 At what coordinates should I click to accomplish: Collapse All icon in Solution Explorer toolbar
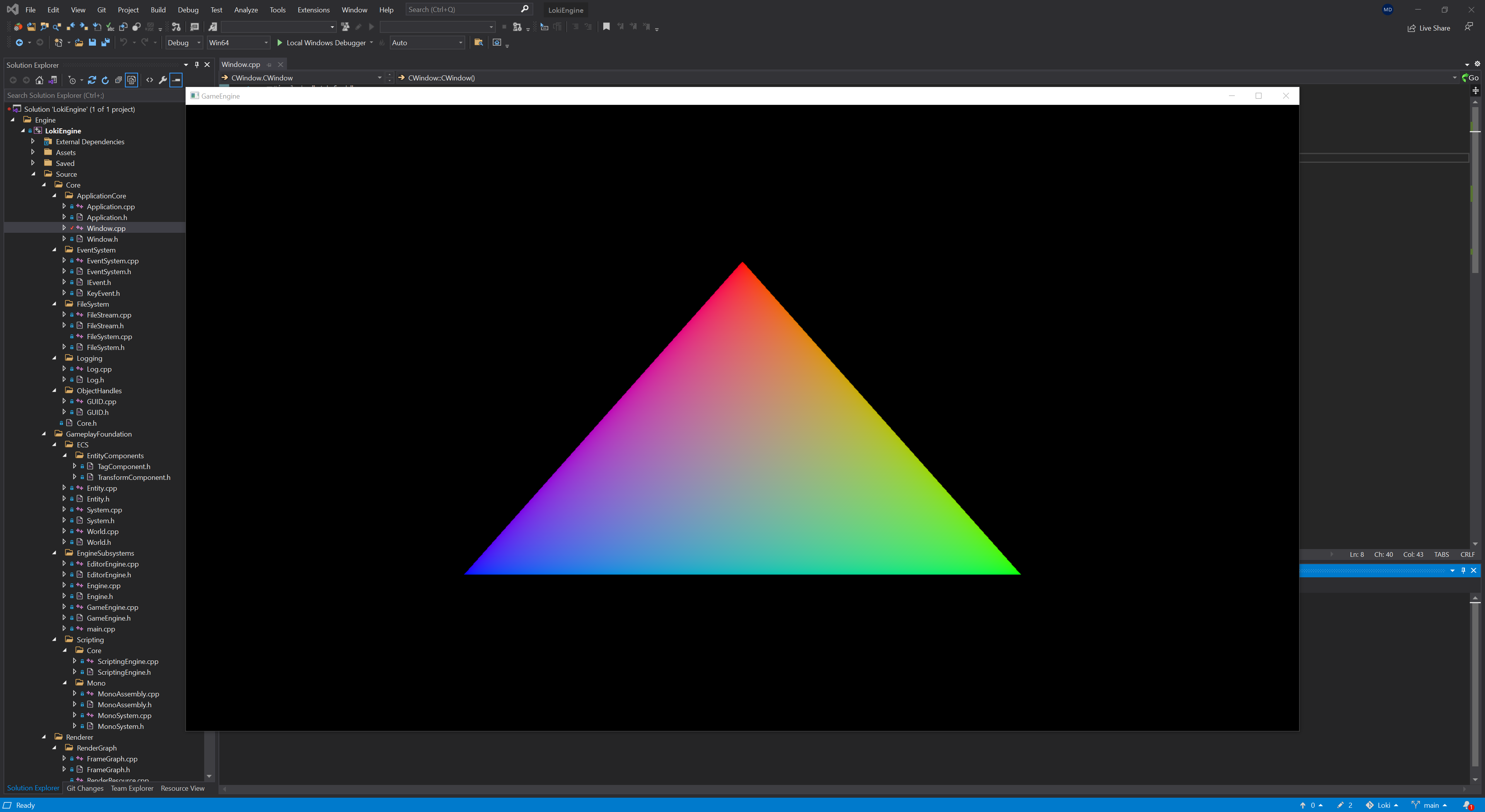(118, 80)
